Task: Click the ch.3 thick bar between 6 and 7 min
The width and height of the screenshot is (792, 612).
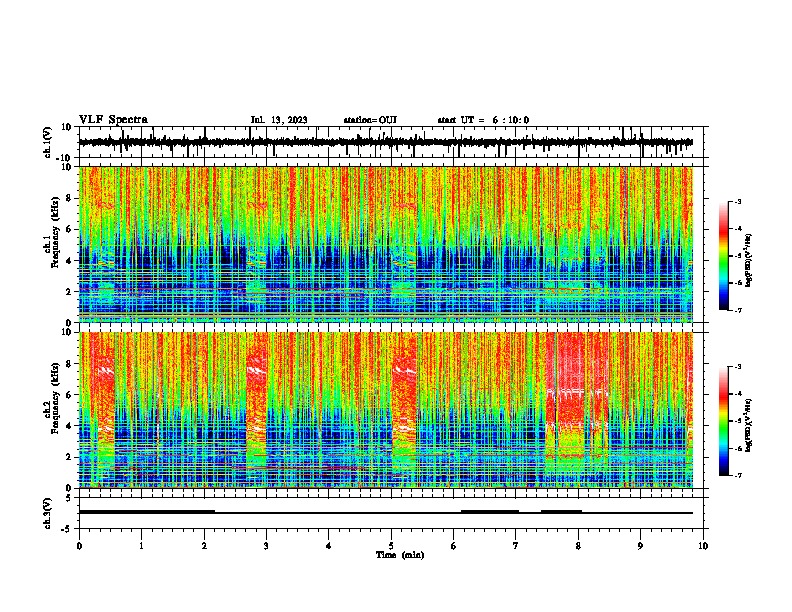Action: click(x=490, y=512)
